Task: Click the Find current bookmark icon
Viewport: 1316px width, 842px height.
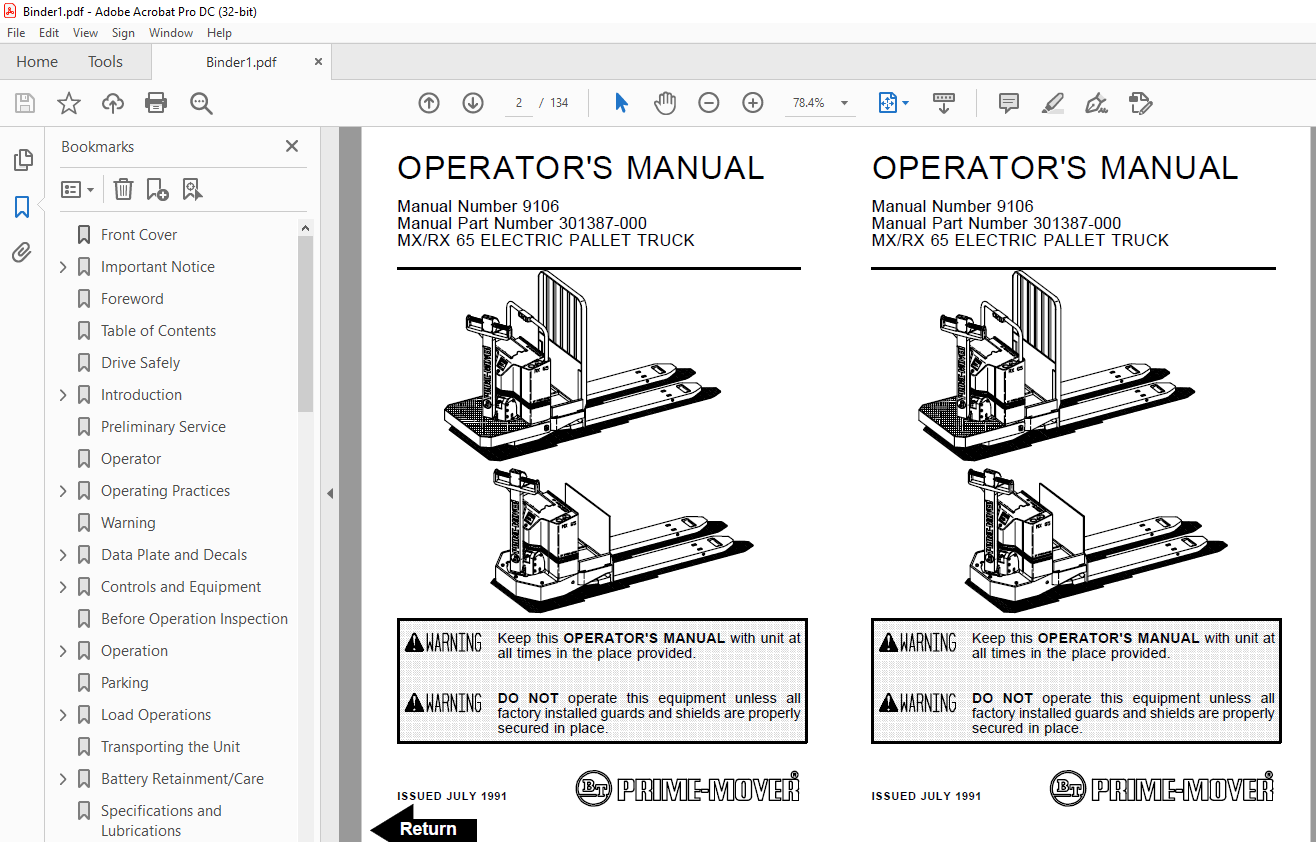Action: point(192,189)
